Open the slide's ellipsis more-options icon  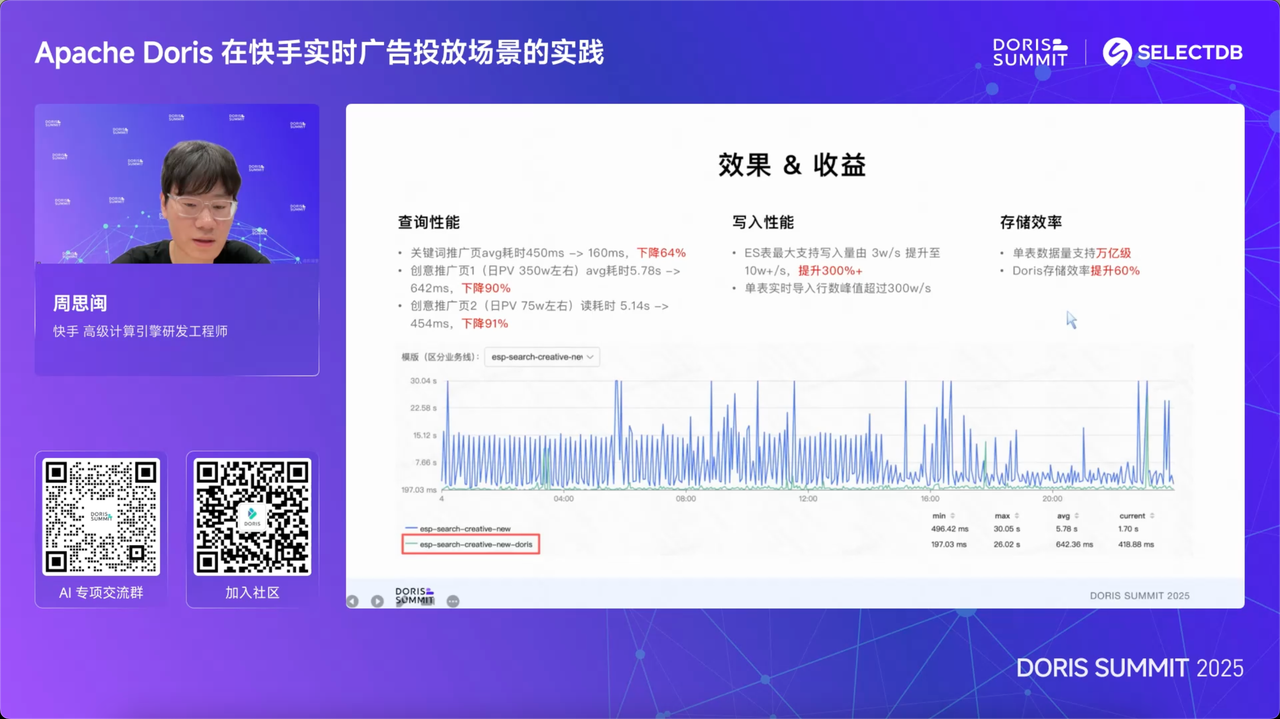point(453,601)
